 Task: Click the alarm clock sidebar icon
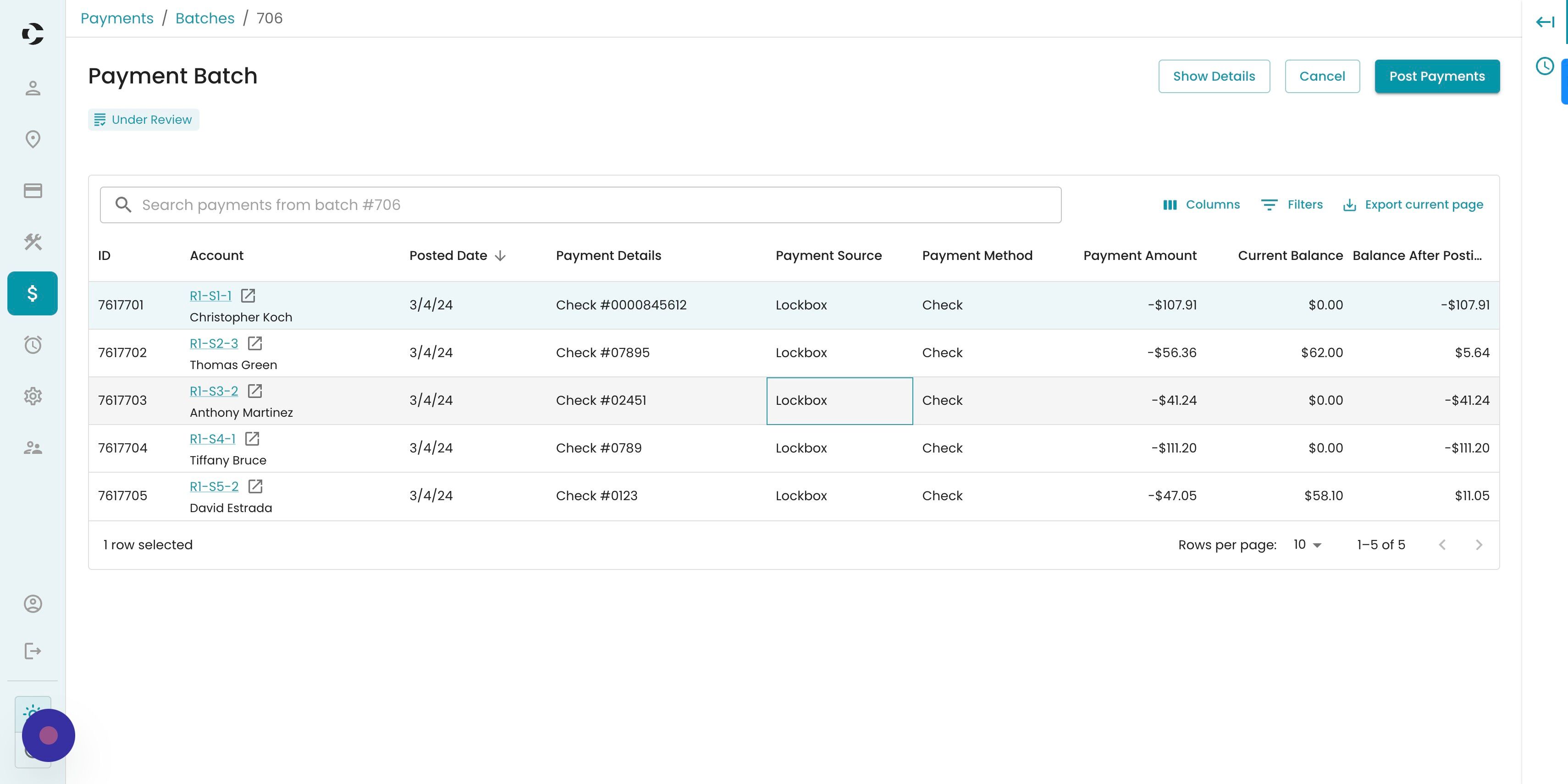(32, 345)
